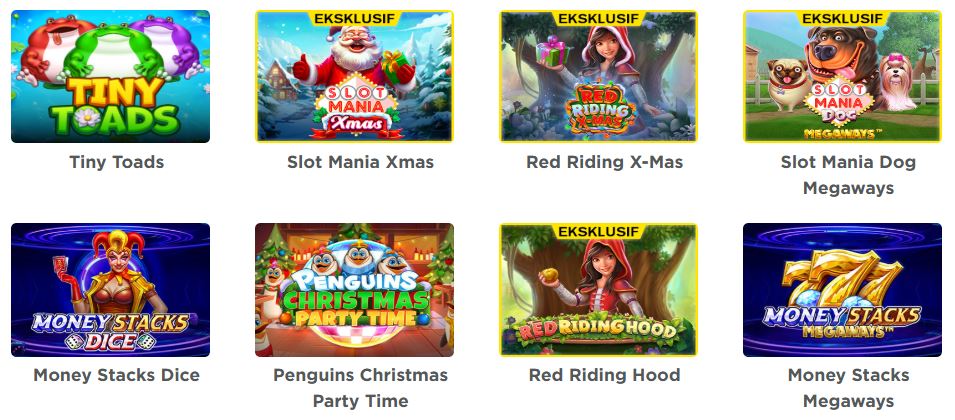Click EKSKLUSIF badge on Slot Mania Xmas
This screenshot has width=955, height=420.
click(354, 19)
